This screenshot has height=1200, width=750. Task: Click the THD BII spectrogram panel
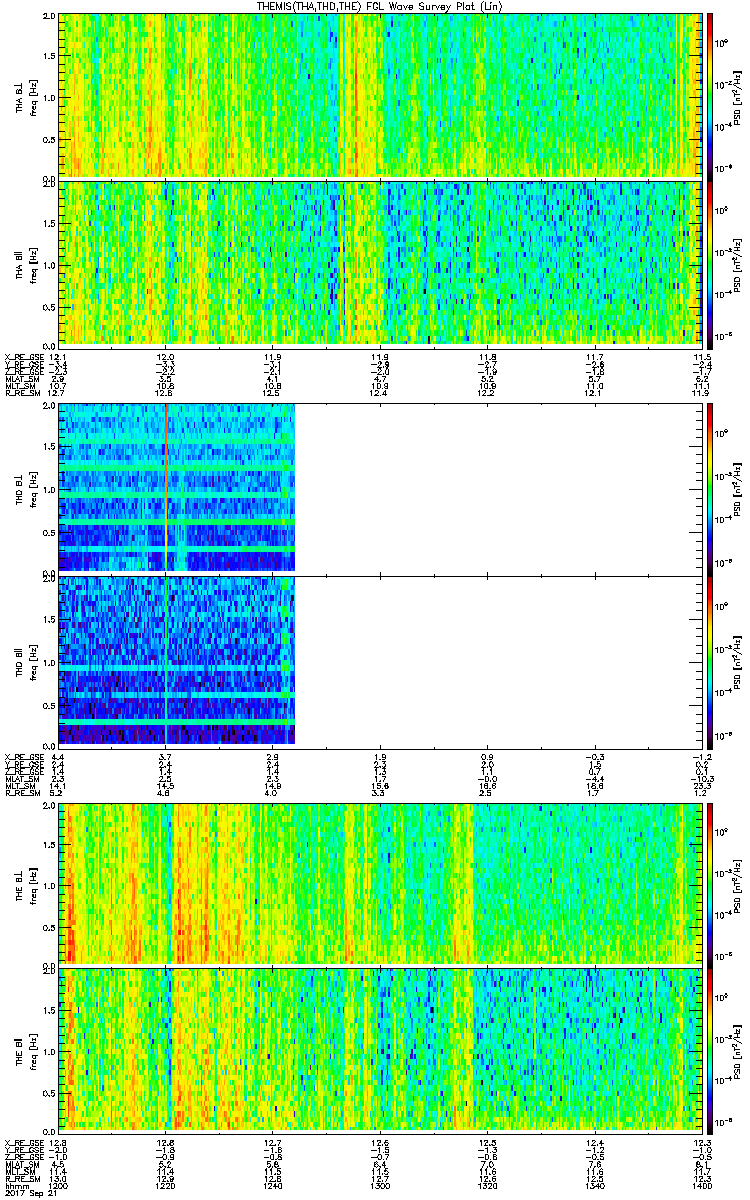177,660
